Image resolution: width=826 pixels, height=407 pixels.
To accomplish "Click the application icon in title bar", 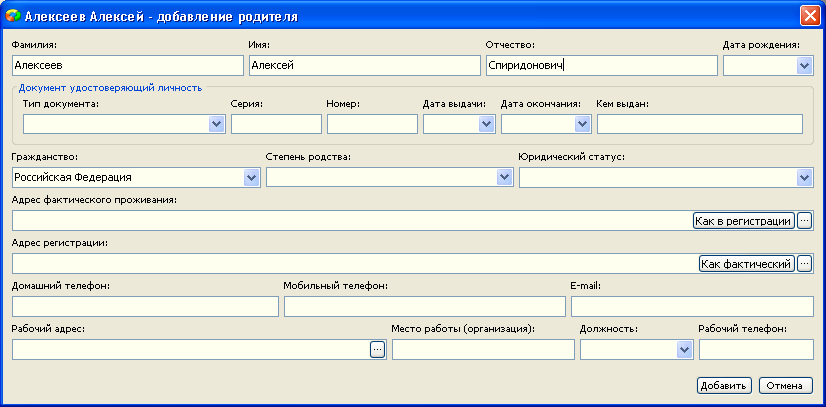I will (13, 16).
